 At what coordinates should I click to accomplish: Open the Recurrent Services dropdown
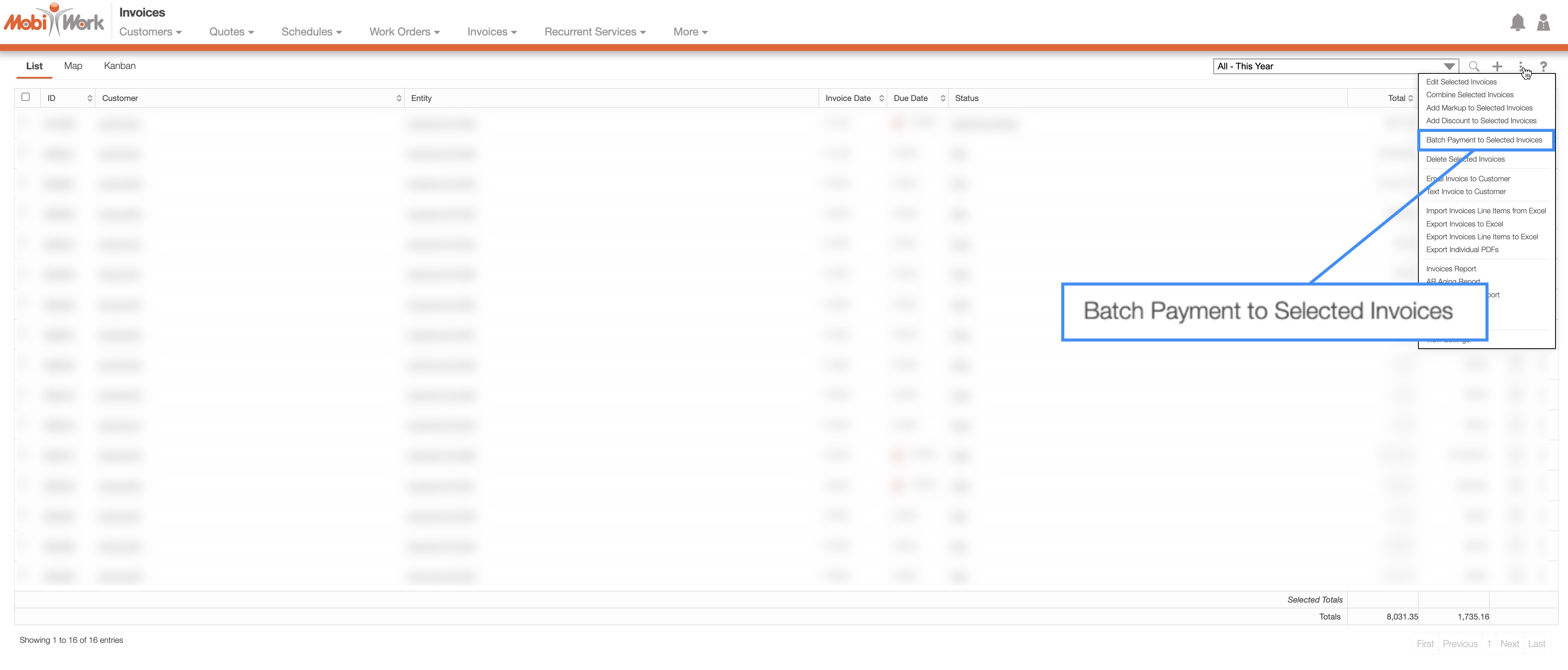pos(595,32)
